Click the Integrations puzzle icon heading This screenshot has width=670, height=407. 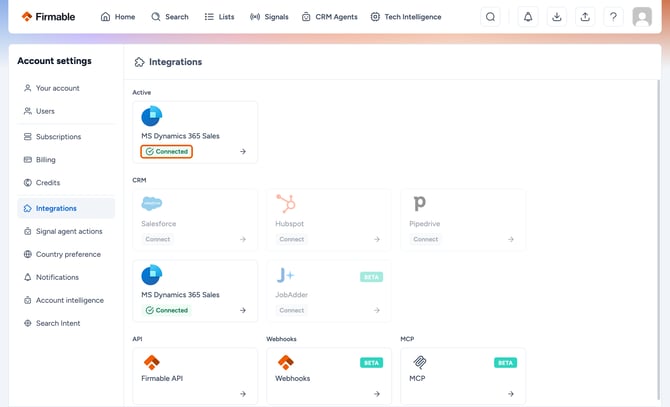click(139, 62)
